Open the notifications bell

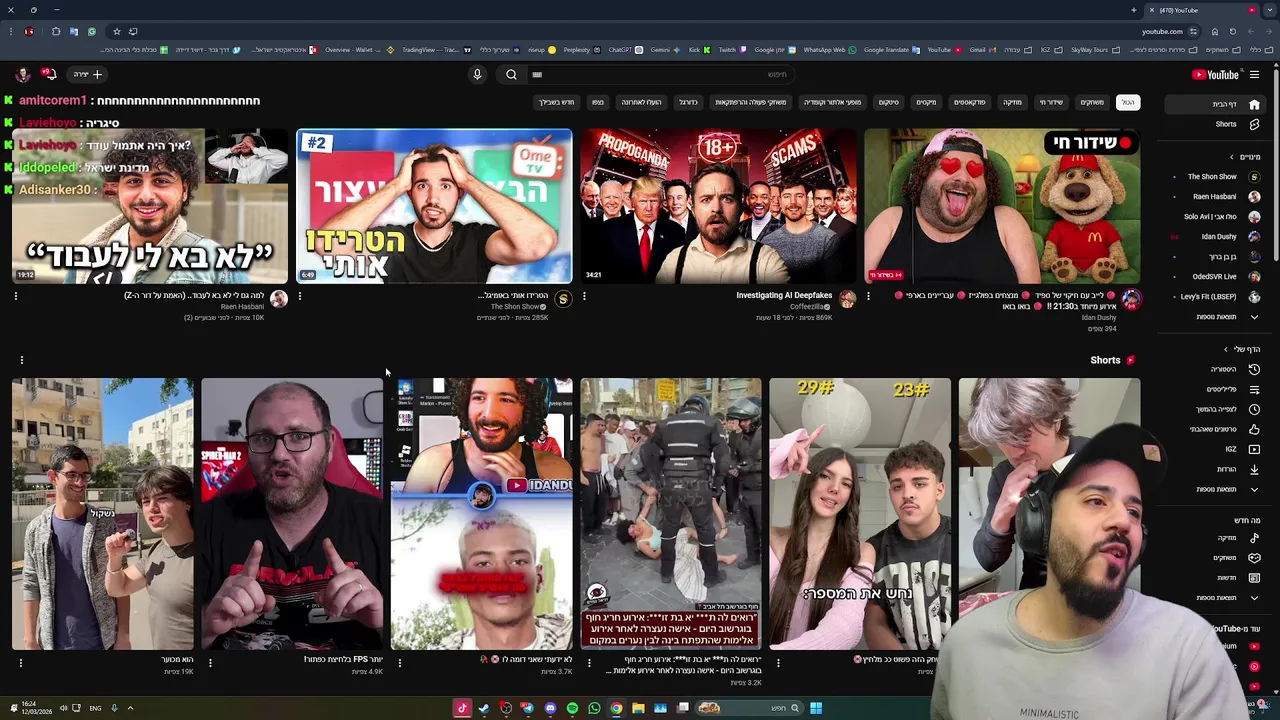tap(48, 74)
